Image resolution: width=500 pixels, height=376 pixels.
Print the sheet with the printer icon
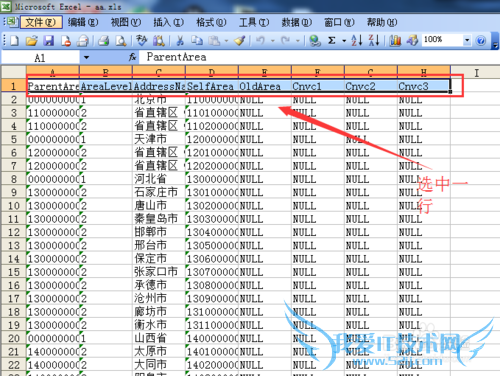[104, 41]
